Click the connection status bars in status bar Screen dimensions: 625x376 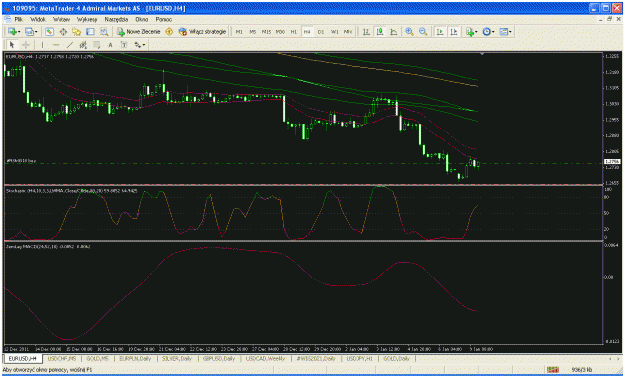point(553,370)
